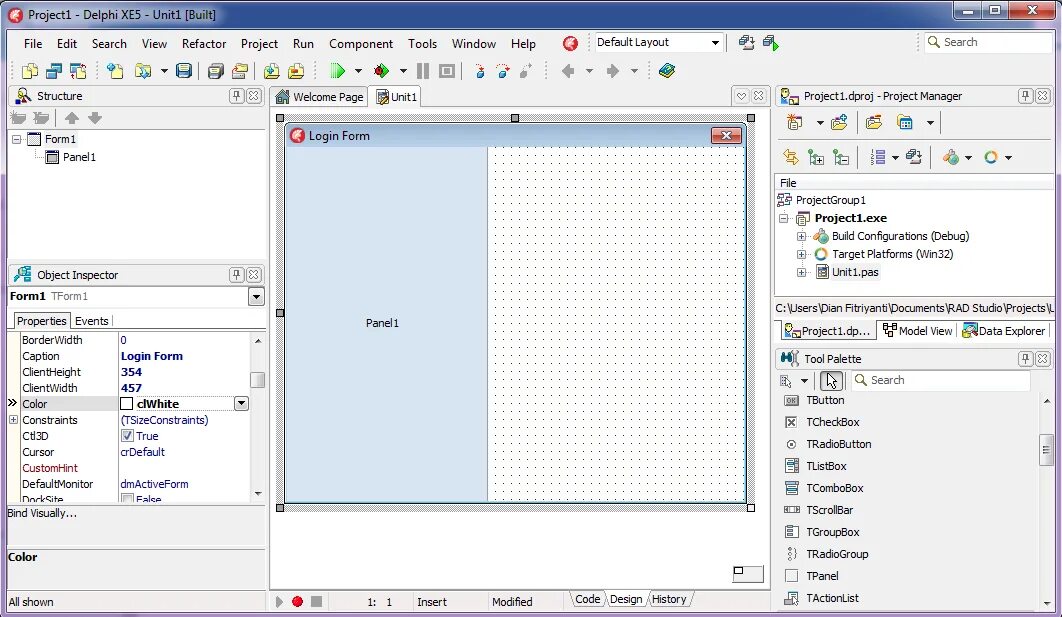Expand the Constraints property
This screenshot has height=617, width=1062.
[13, 420]
